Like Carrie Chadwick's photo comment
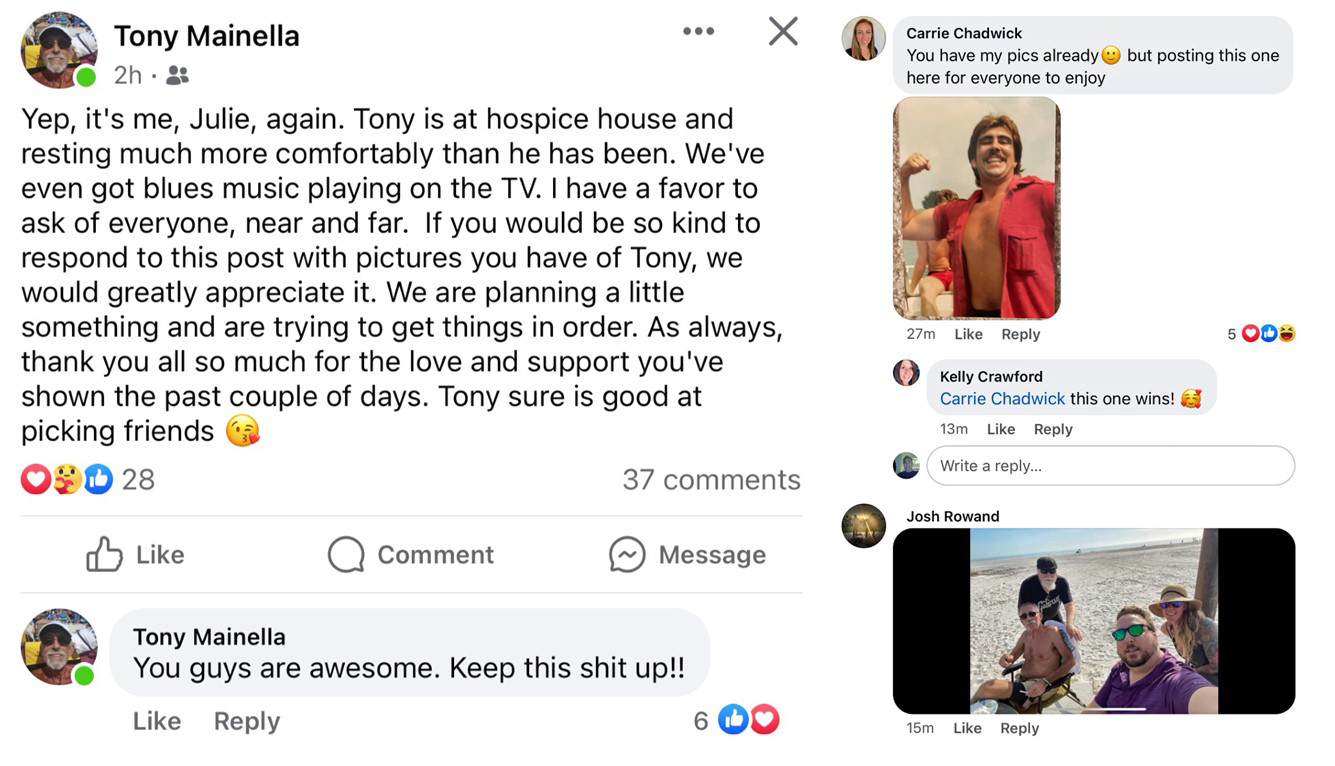The height and width of the screenshot is (766, 1335). (968, 334)
